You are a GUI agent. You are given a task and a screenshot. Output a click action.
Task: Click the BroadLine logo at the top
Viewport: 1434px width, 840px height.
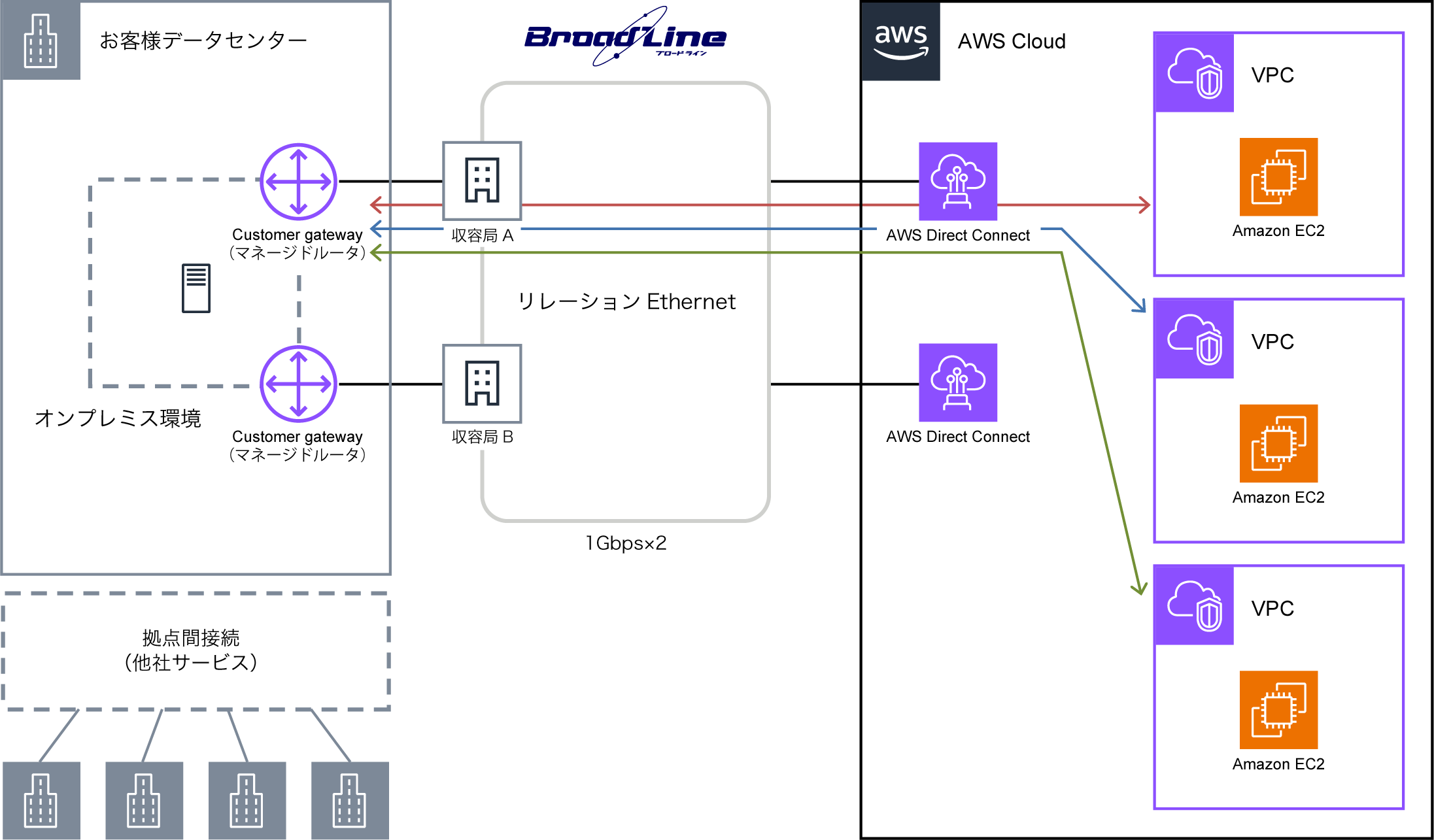coord(625,37)
